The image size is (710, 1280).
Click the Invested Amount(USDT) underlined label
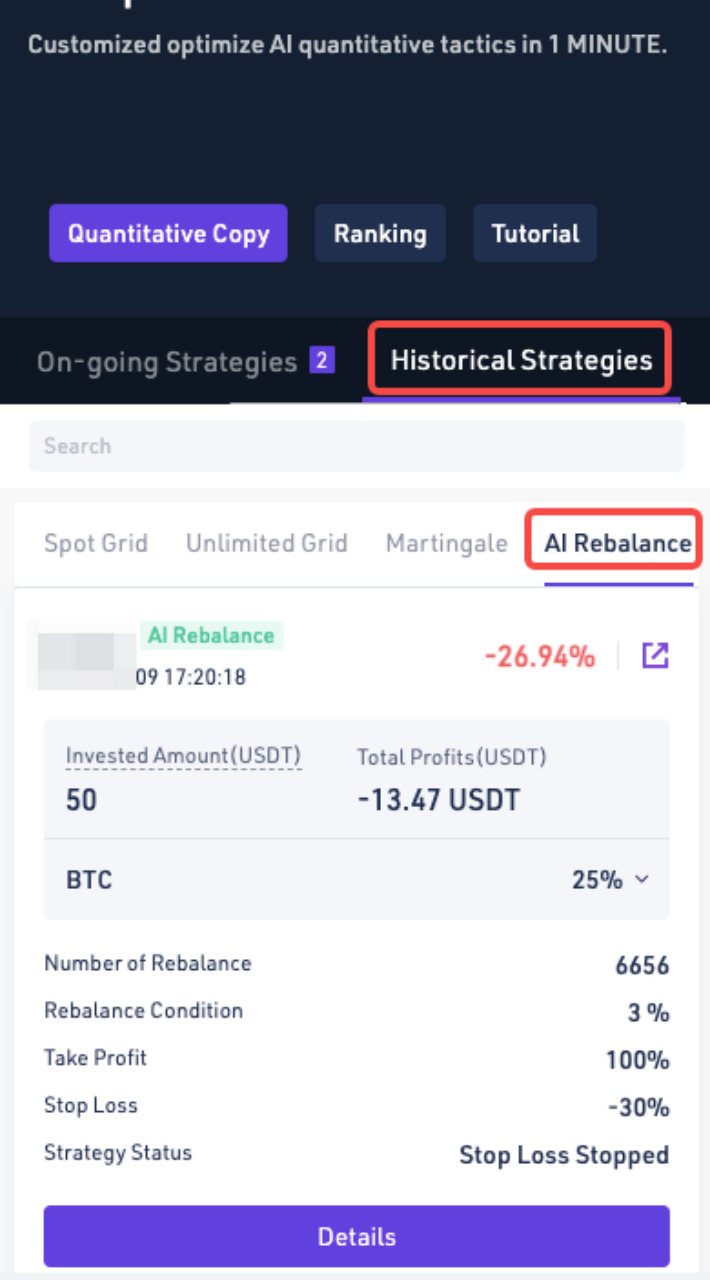(183, 757)
